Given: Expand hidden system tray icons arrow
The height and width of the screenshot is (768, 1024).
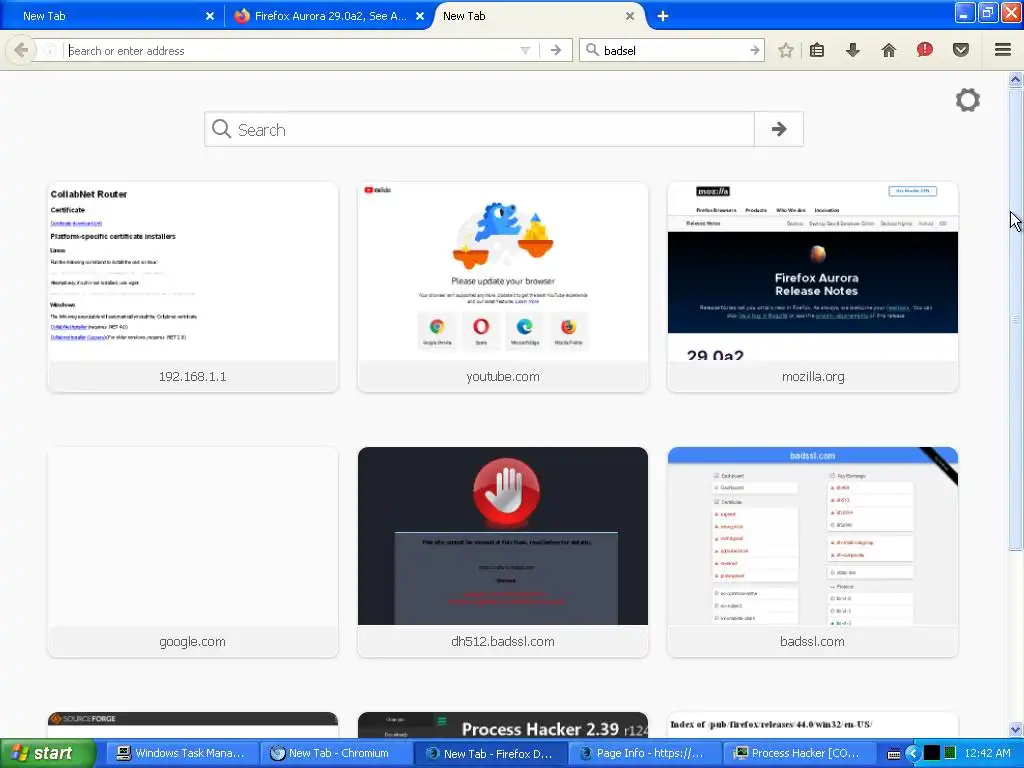Looking at the screenshot, I should 912,753.
